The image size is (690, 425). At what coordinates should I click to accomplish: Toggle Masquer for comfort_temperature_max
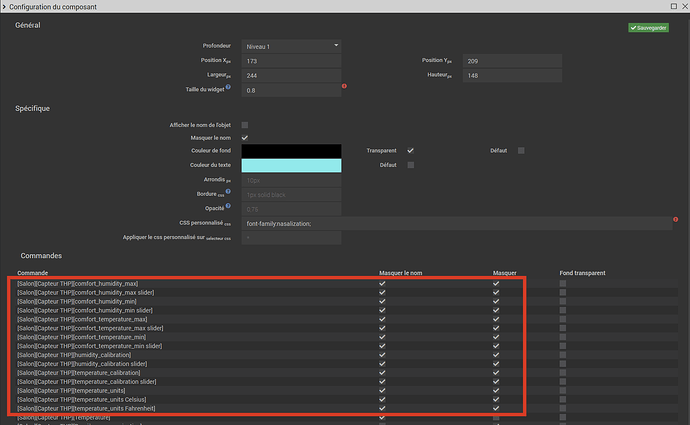[496, 319]
